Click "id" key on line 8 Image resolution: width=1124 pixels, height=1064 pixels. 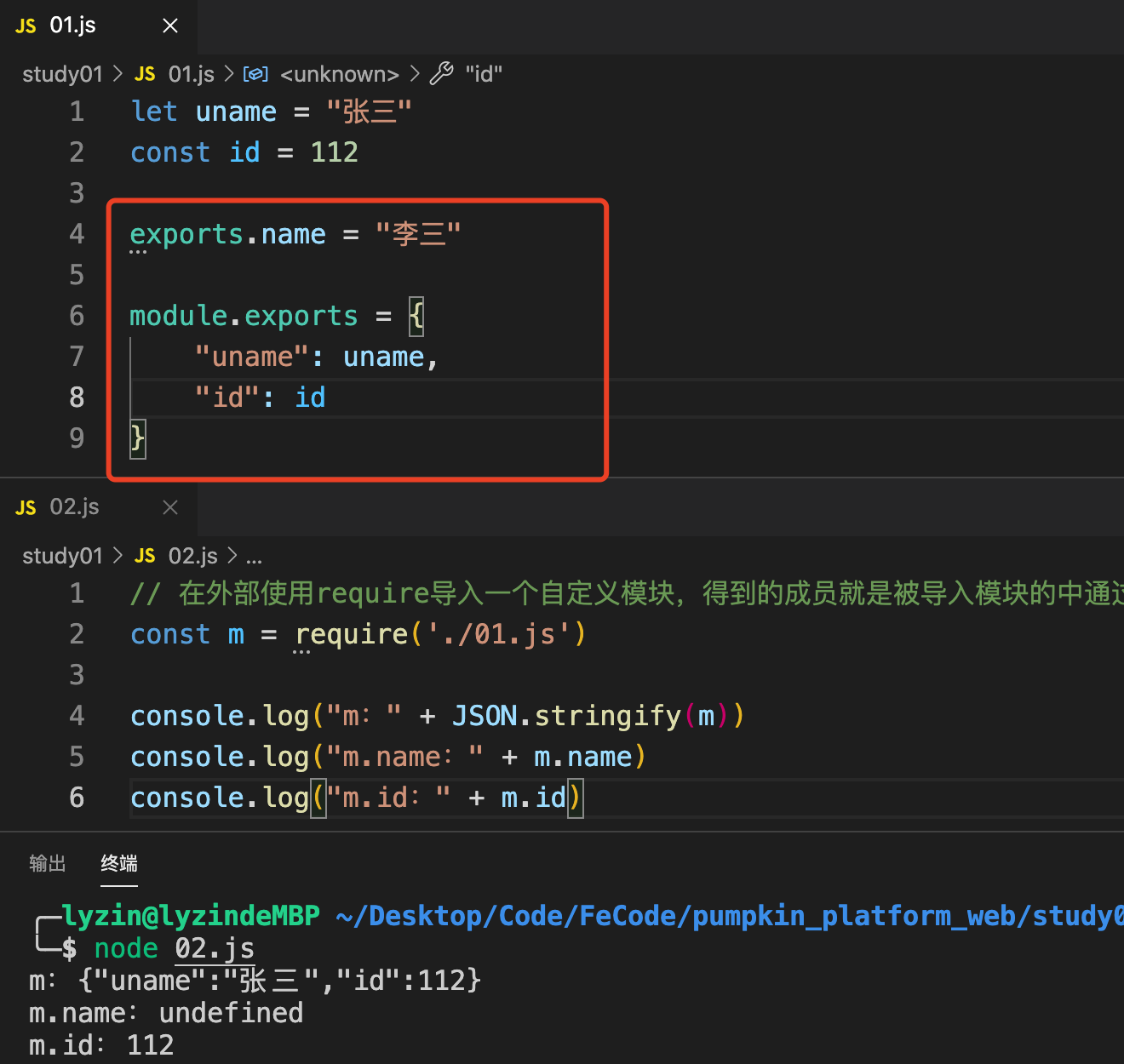227,398
